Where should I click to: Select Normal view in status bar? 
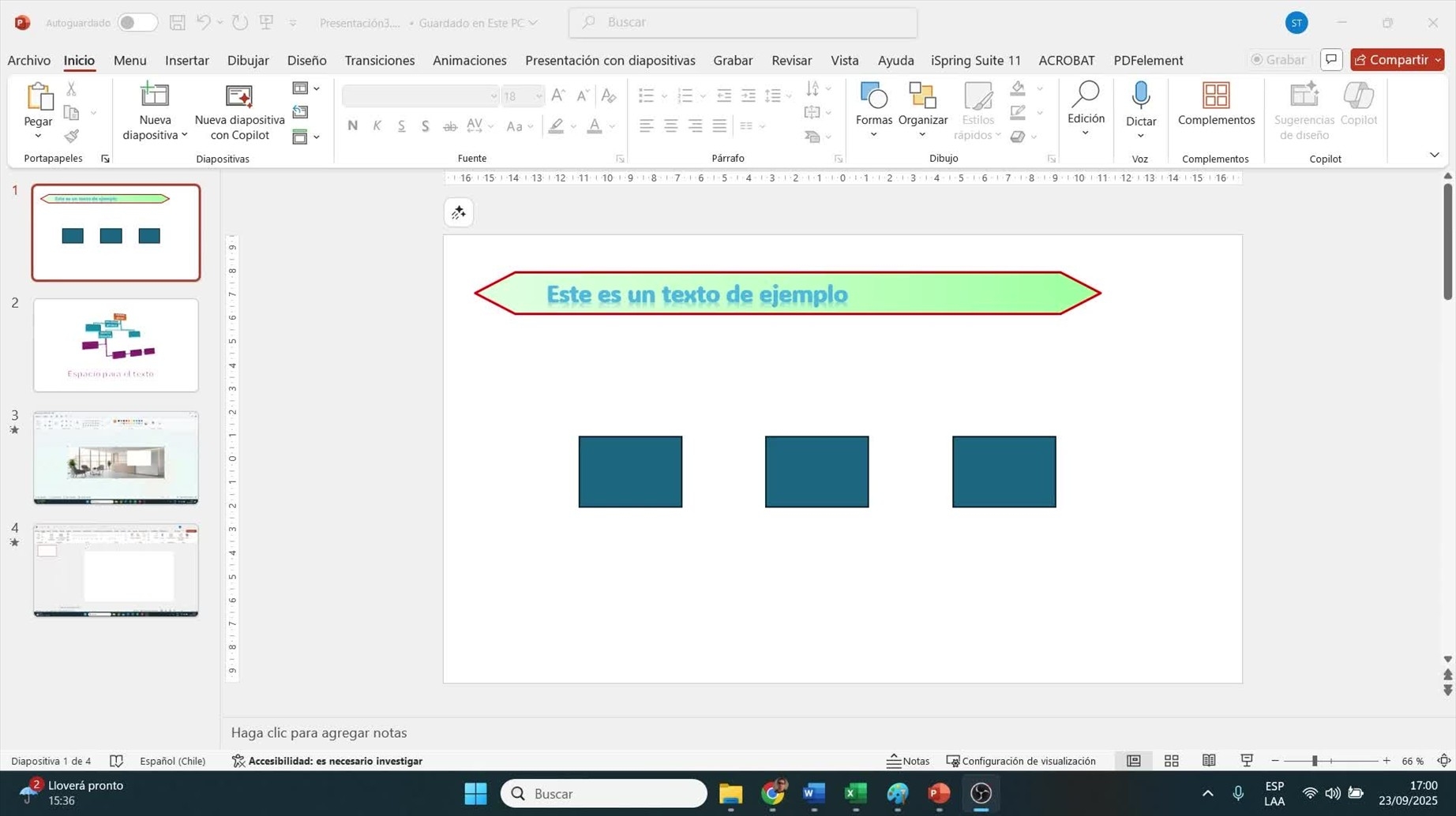pos(1133,761)
